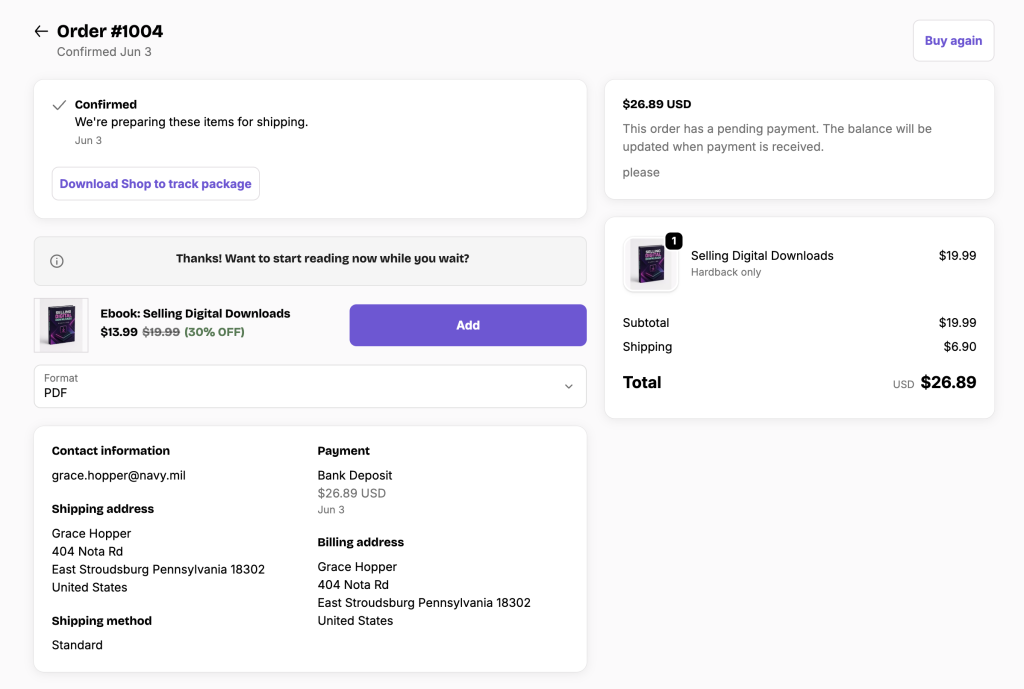Click the struck-through $19.99 ebook price

coord(161,332)
